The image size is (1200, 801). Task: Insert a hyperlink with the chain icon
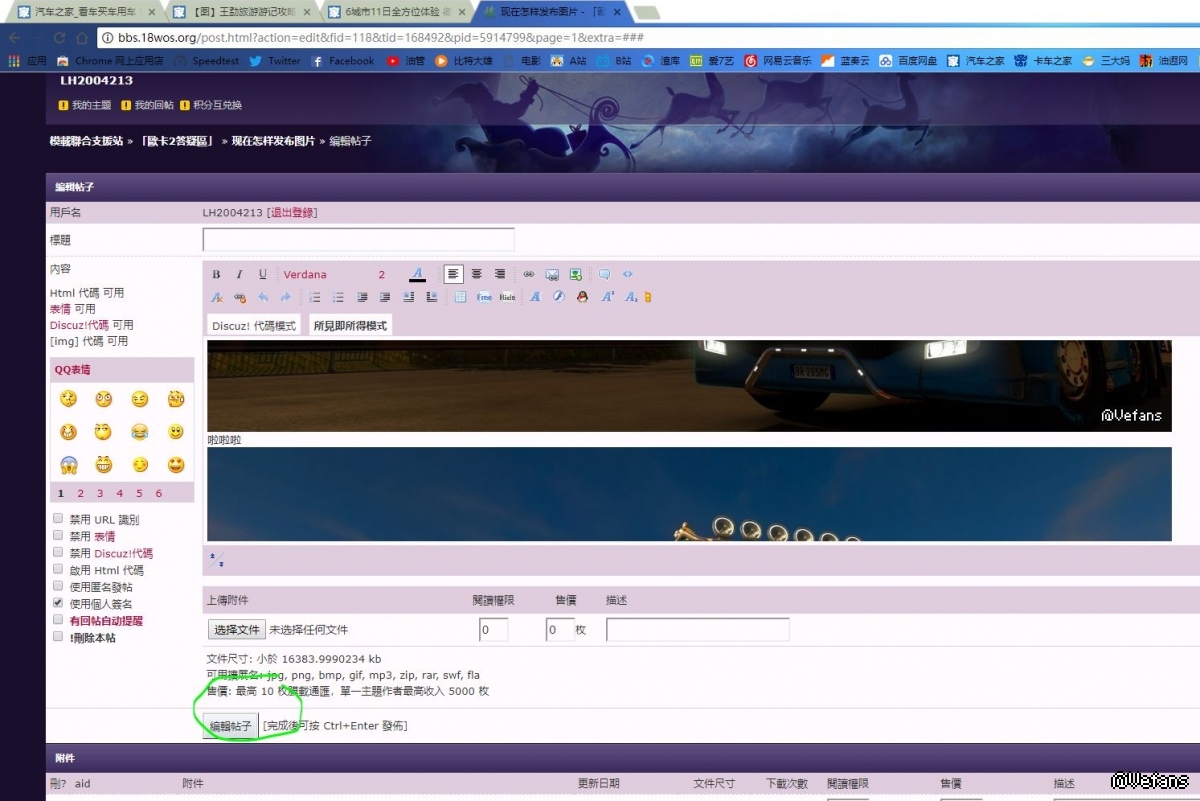(x=529, y=275)
